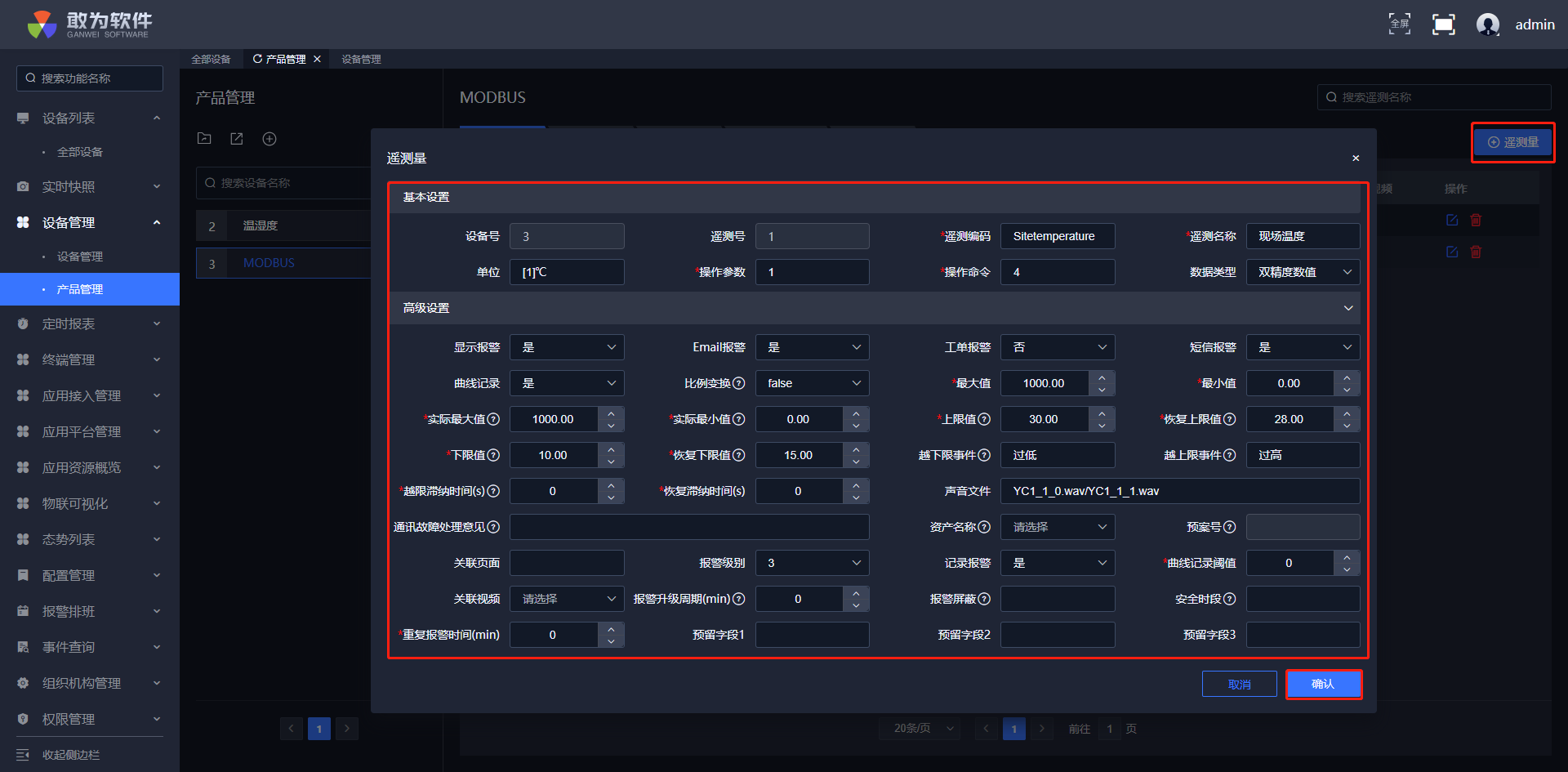
Task: Open the 报警级别 dropdown
Action: pyautogui.click(x=812, y=563)
